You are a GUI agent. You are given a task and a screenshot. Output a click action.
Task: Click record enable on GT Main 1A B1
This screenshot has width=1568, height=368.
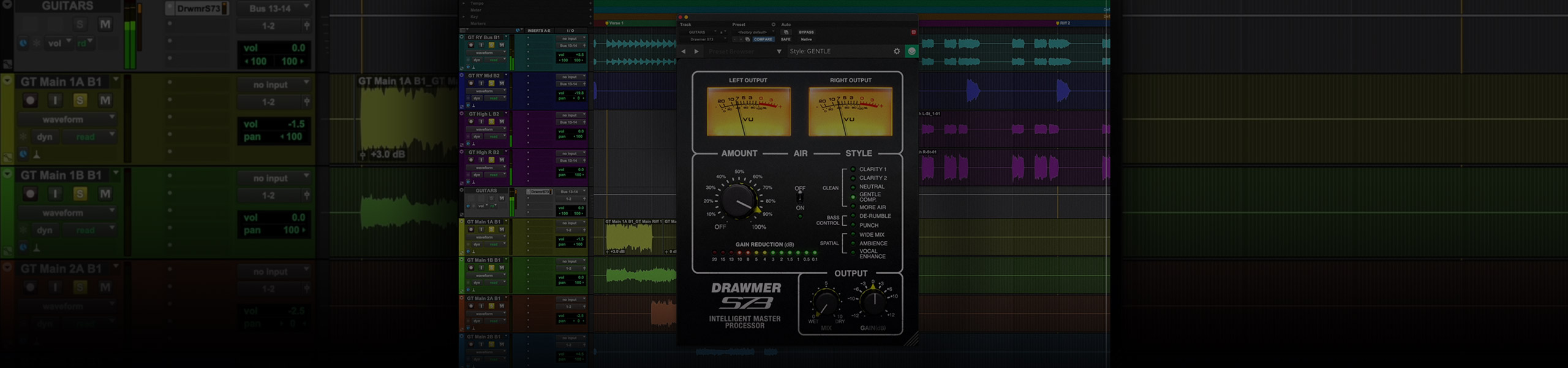tap(30, 101)
